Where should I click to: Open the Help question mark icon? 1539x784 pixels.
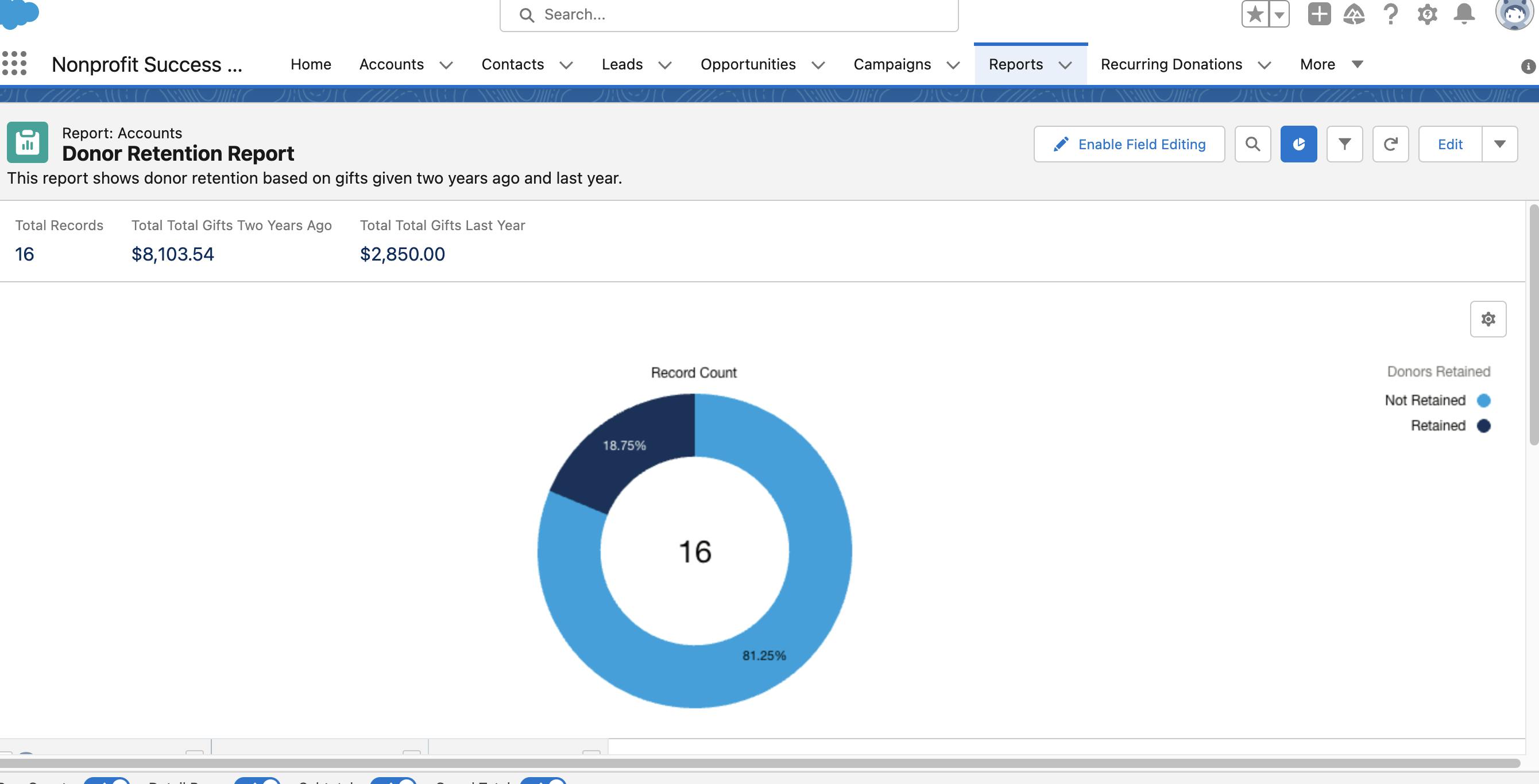pyautogui.click(x=1391, y=14)
